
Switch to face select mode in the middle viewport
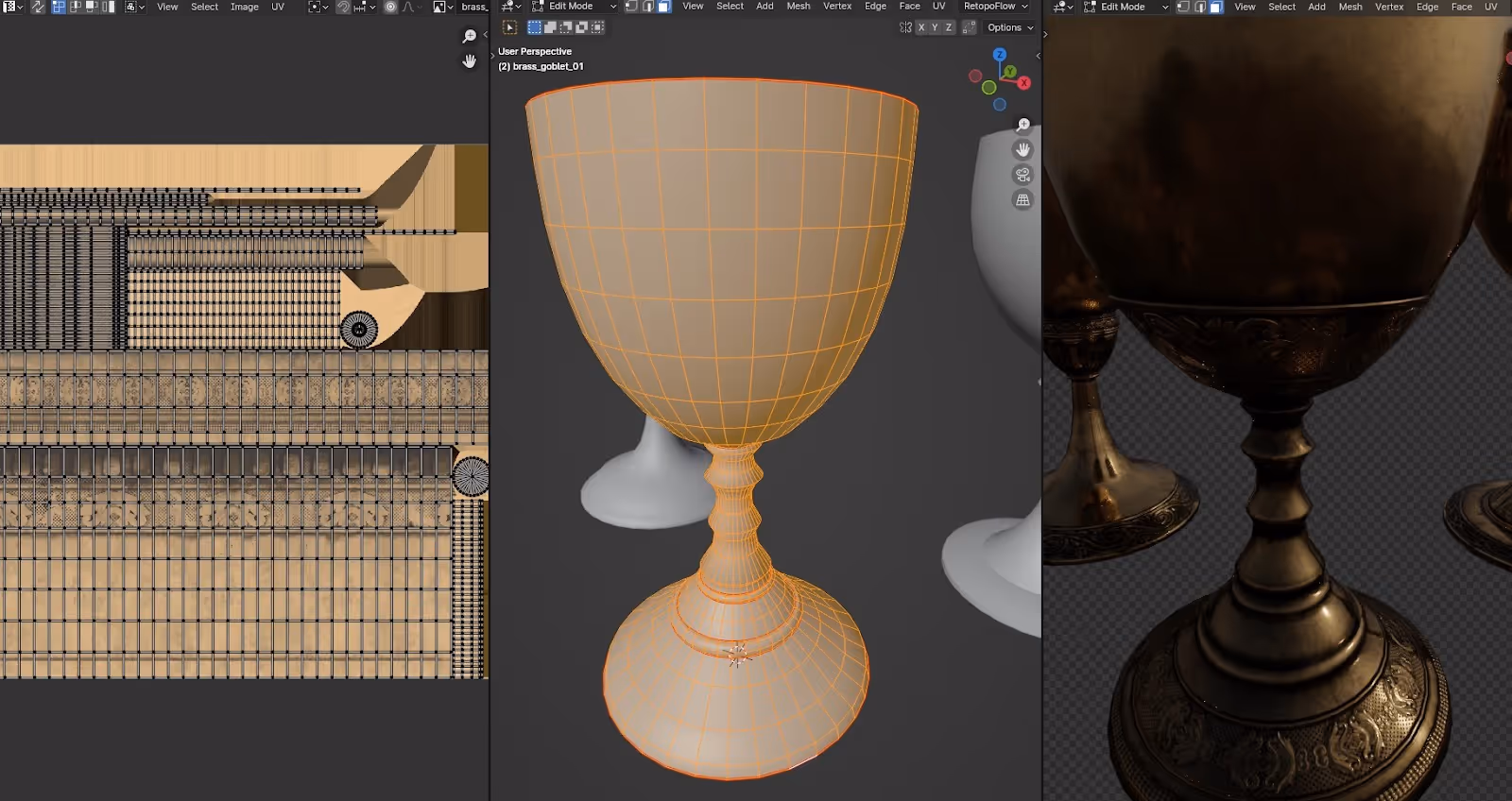click(x=663, y=7)
